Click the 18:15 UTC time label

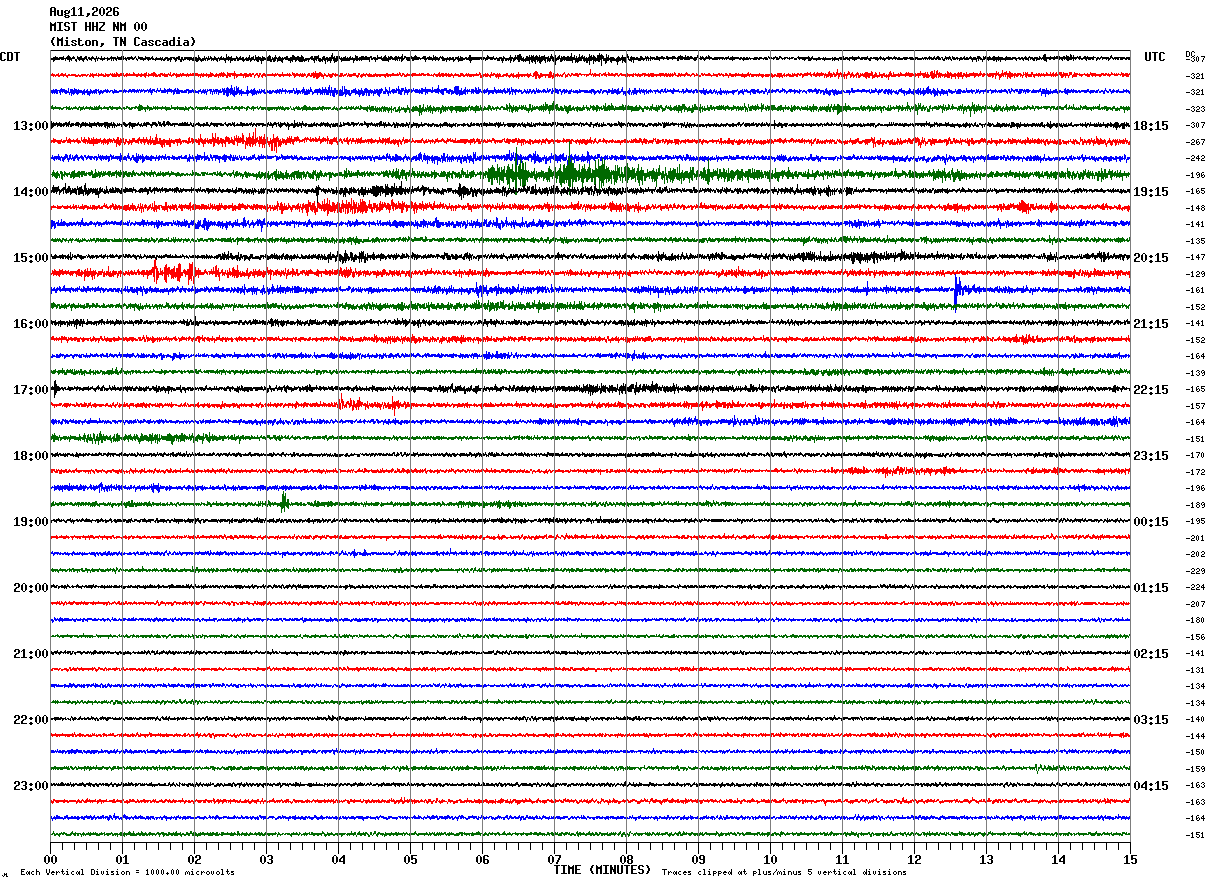pyautogui.click(x=1151, y=126)
